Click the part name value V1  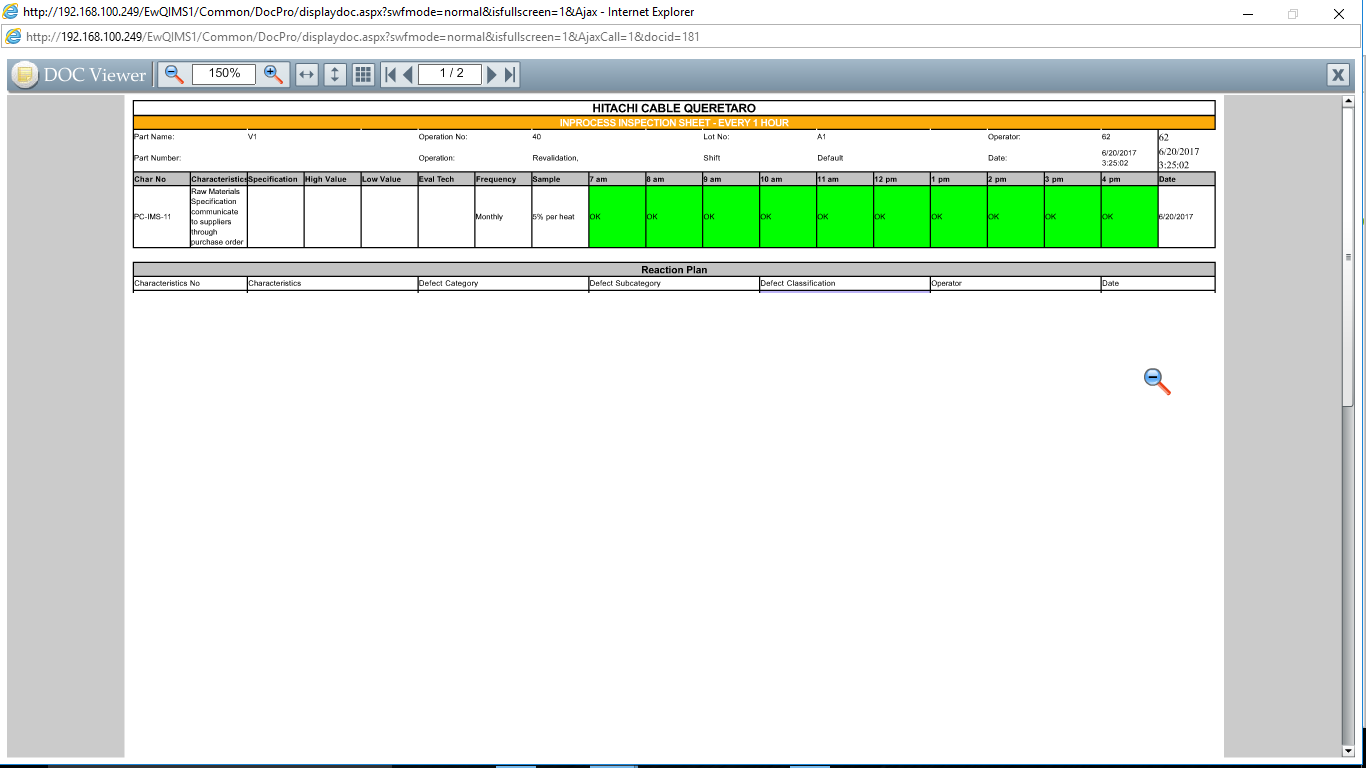(252, 137)
